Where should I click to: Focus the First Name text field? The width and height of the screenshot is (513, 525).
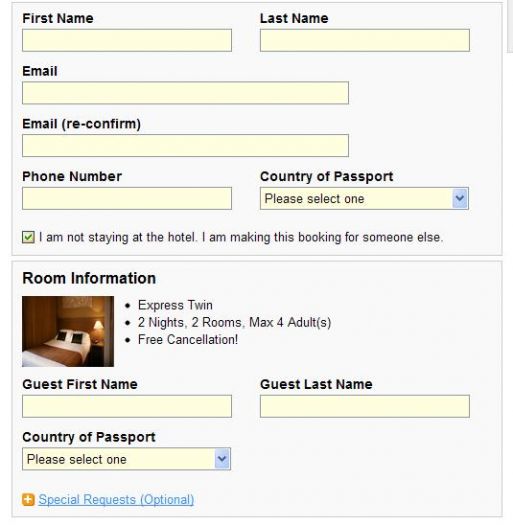pos(127,40)
